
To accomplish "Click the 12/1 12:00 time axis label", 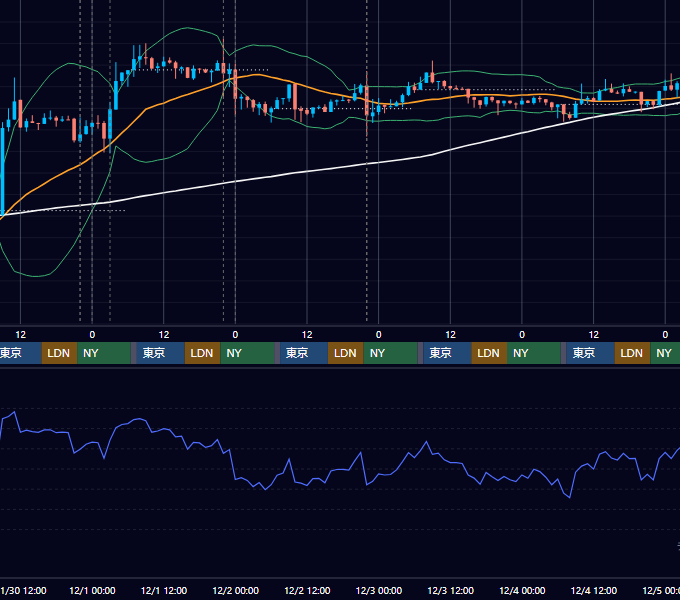I will [x=164, y=590].
